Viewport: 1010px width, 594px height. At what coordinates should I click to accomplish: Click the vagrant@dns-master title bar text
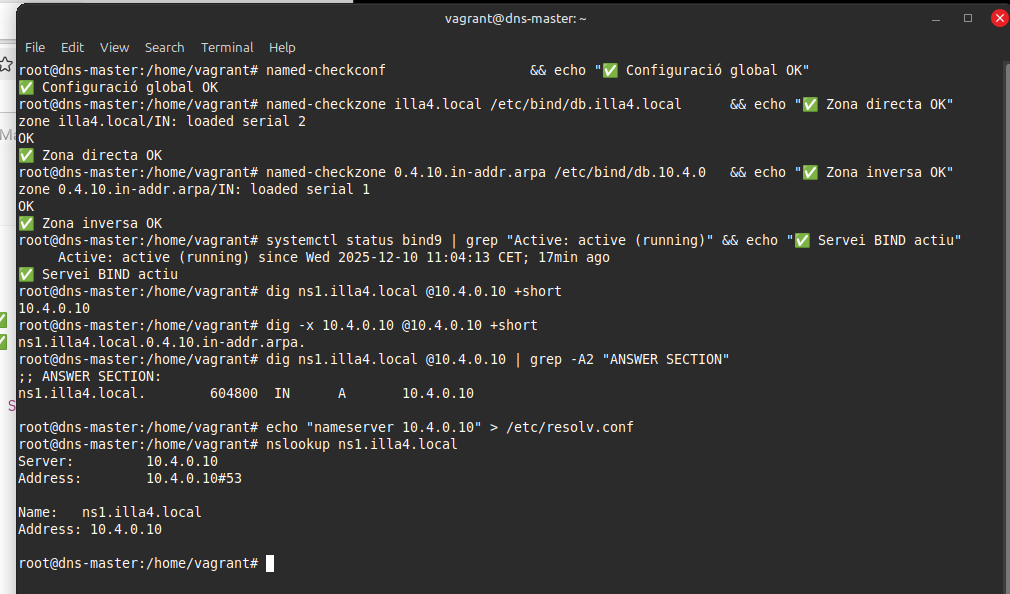coord(516,18)
